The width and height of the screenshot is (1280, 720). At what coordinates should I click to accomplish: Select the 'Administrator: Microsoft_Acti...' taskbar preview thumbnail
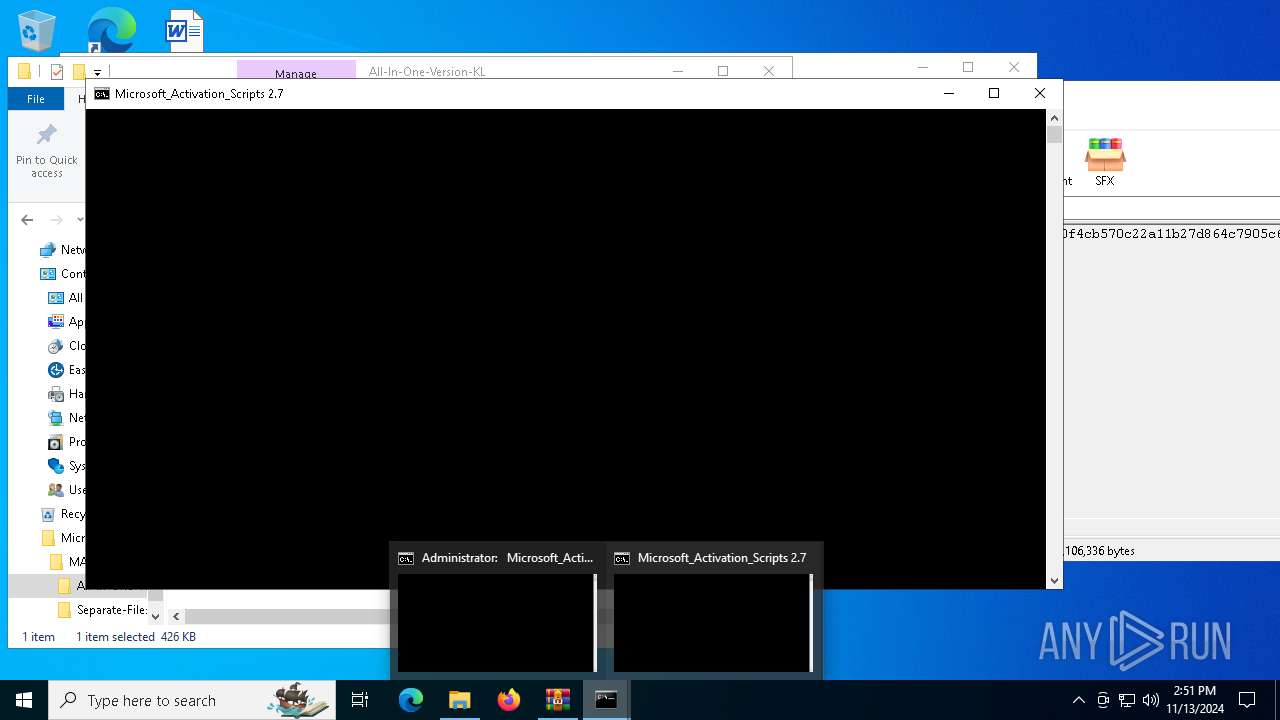497,610
